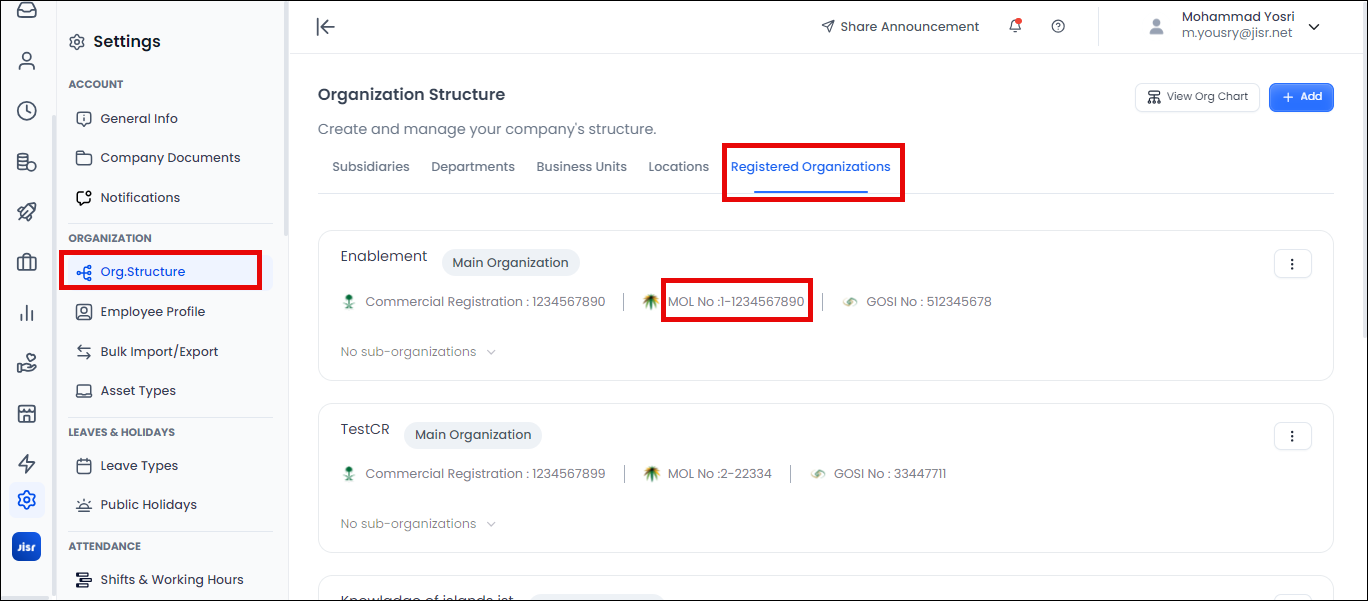Switch to the Departments tab
1368x601 pixels.
tap(473, 167)
